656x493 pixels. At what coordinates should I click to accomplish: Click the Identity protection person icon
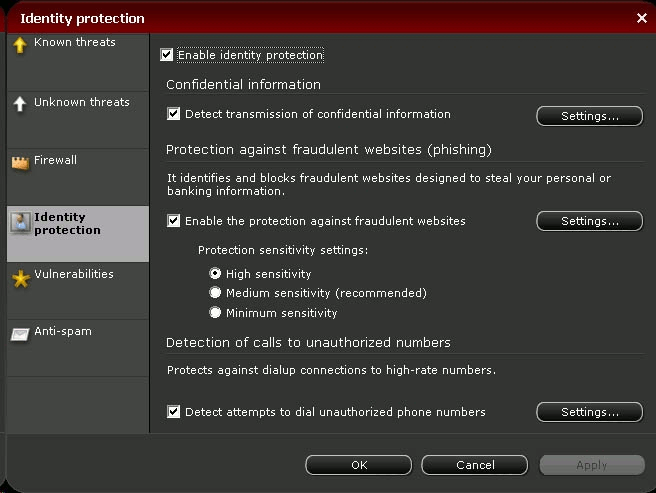point(20,222)
